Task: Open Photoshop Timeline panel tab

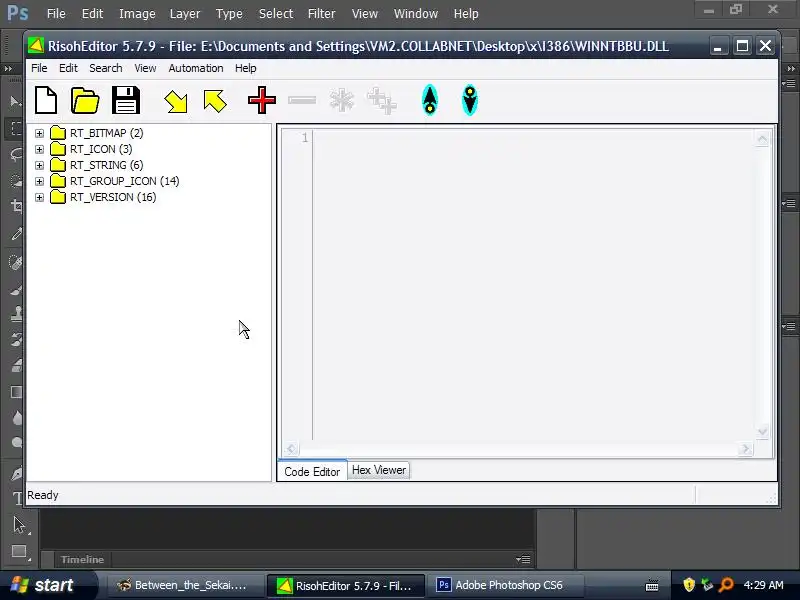Action: point(82,559)
